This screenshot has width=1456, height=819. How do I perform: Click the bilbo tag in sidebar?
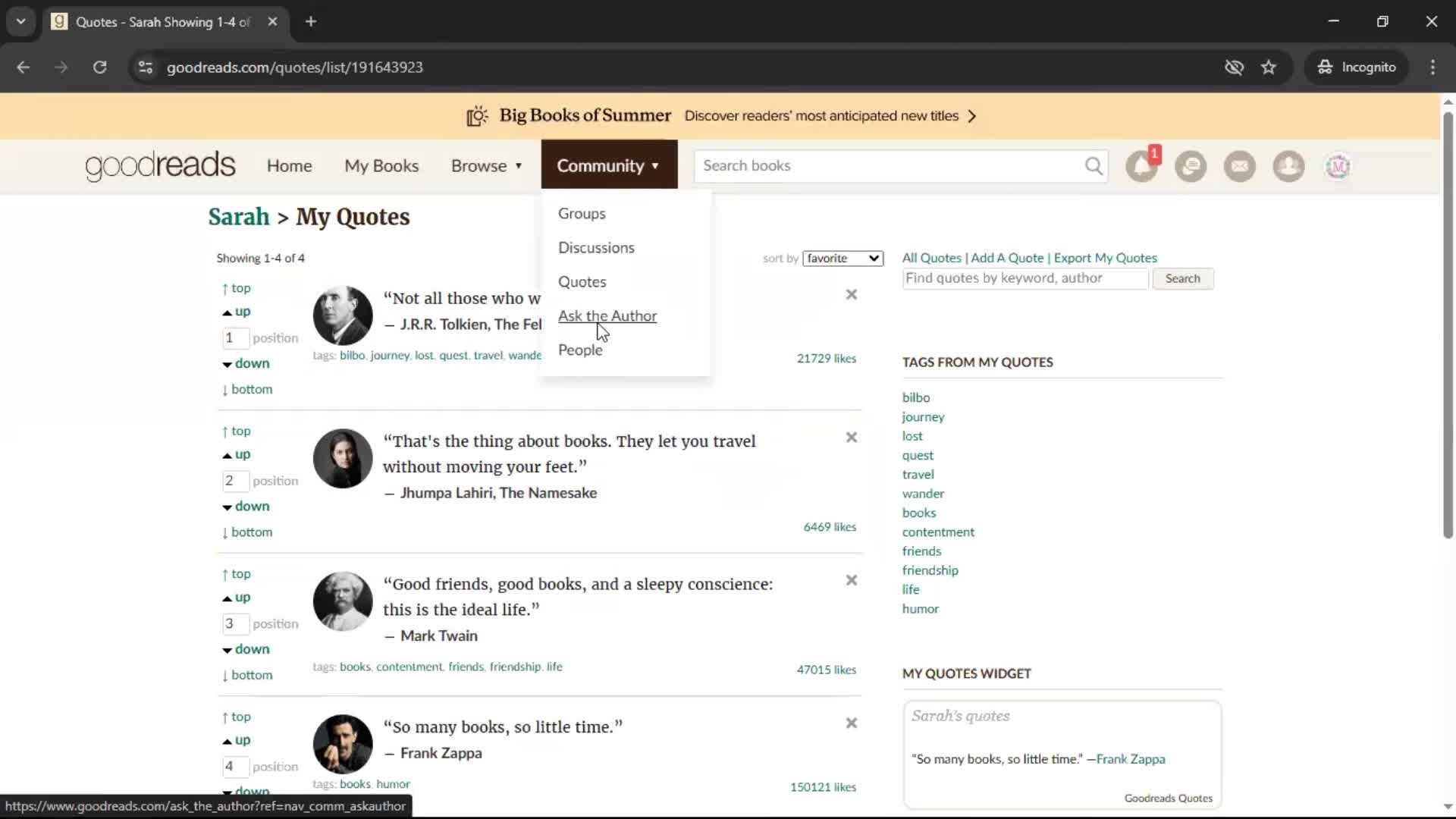coord(915,397)
